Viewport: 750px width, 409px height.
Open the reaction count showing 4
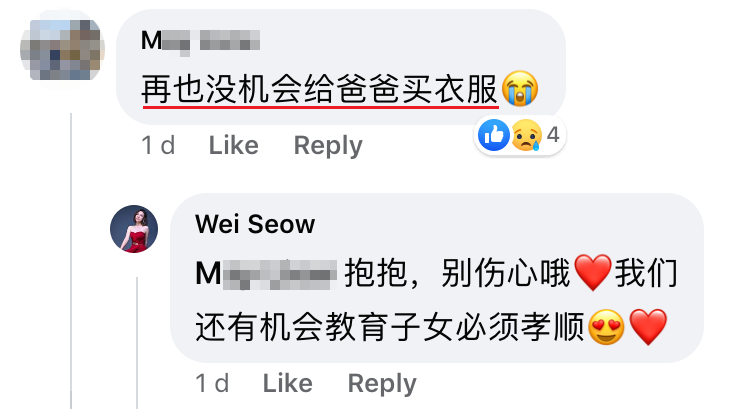(x=553, y=135)
